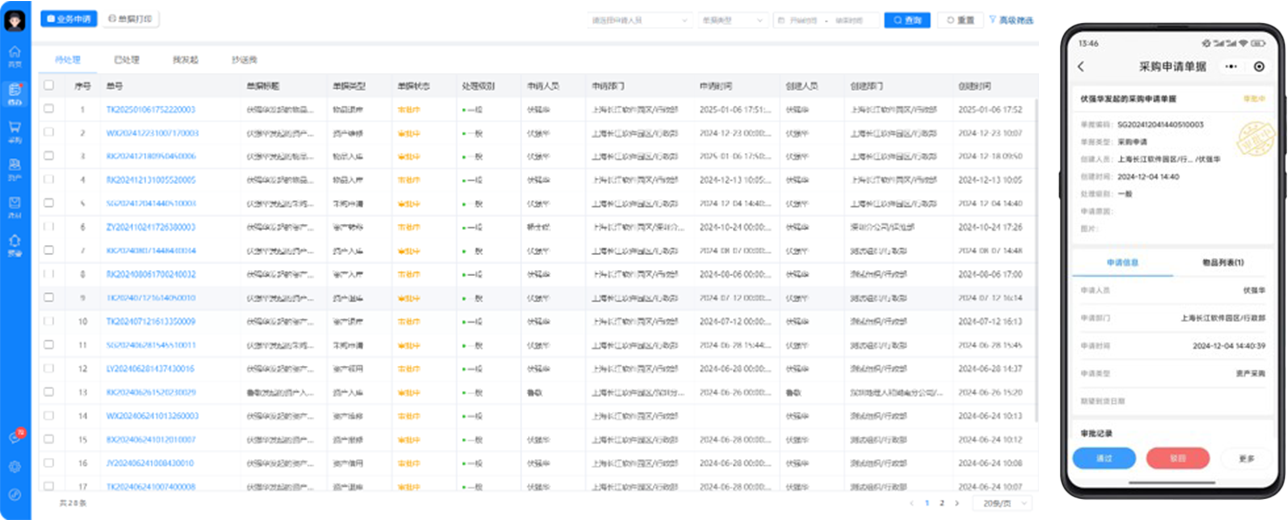
Task: Open the notification icon with red badge
Action: pyautogui.click(x=15, y=437)
